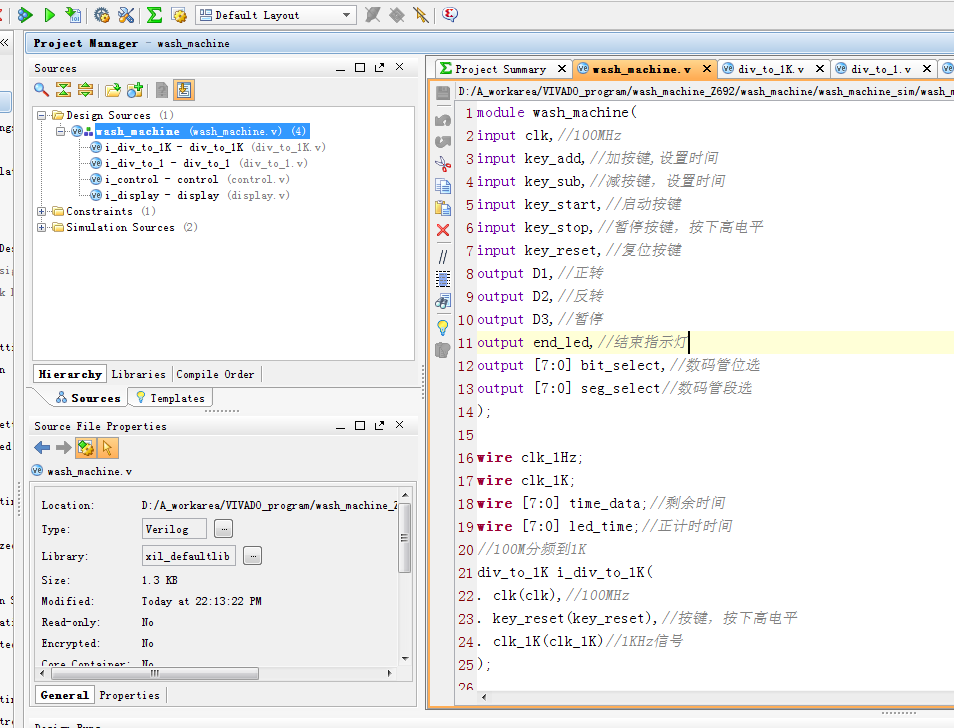Open the div_to_1K.v editor tab
The image size is (954, 728).
click(765, 69)
